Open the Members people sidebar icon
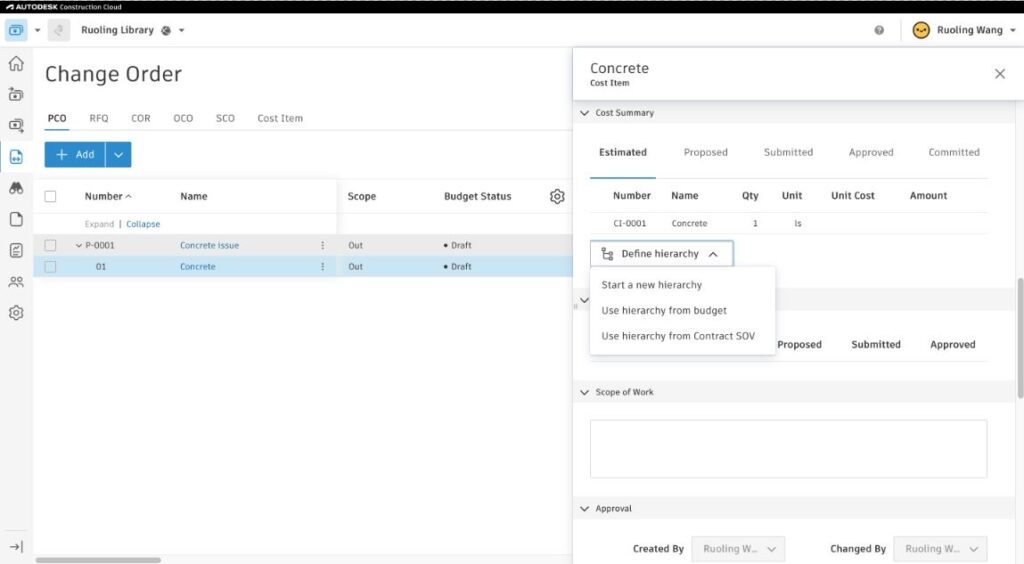Screen dimensions: 1024x564 16,281
